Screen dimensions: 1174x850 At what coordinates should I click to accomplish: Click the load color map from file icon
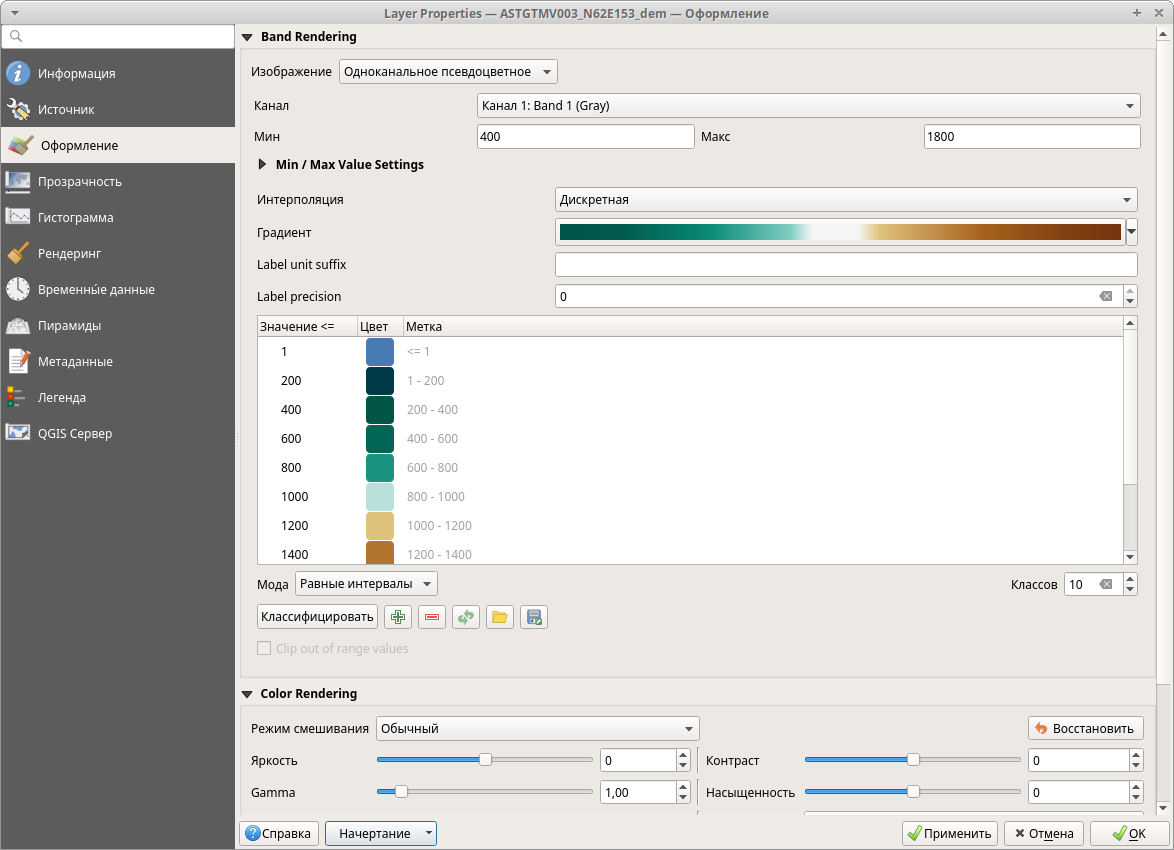[500, 617]
